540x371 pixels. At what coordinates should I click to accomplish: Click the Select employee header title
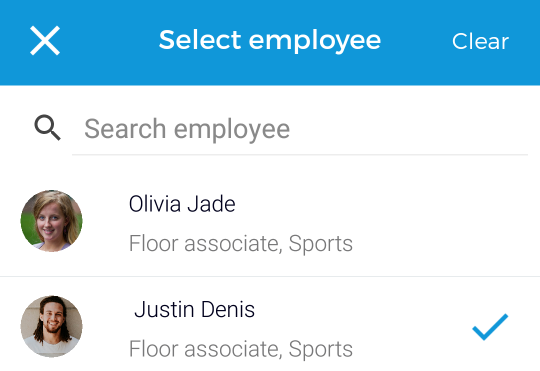tap(270, 41)
